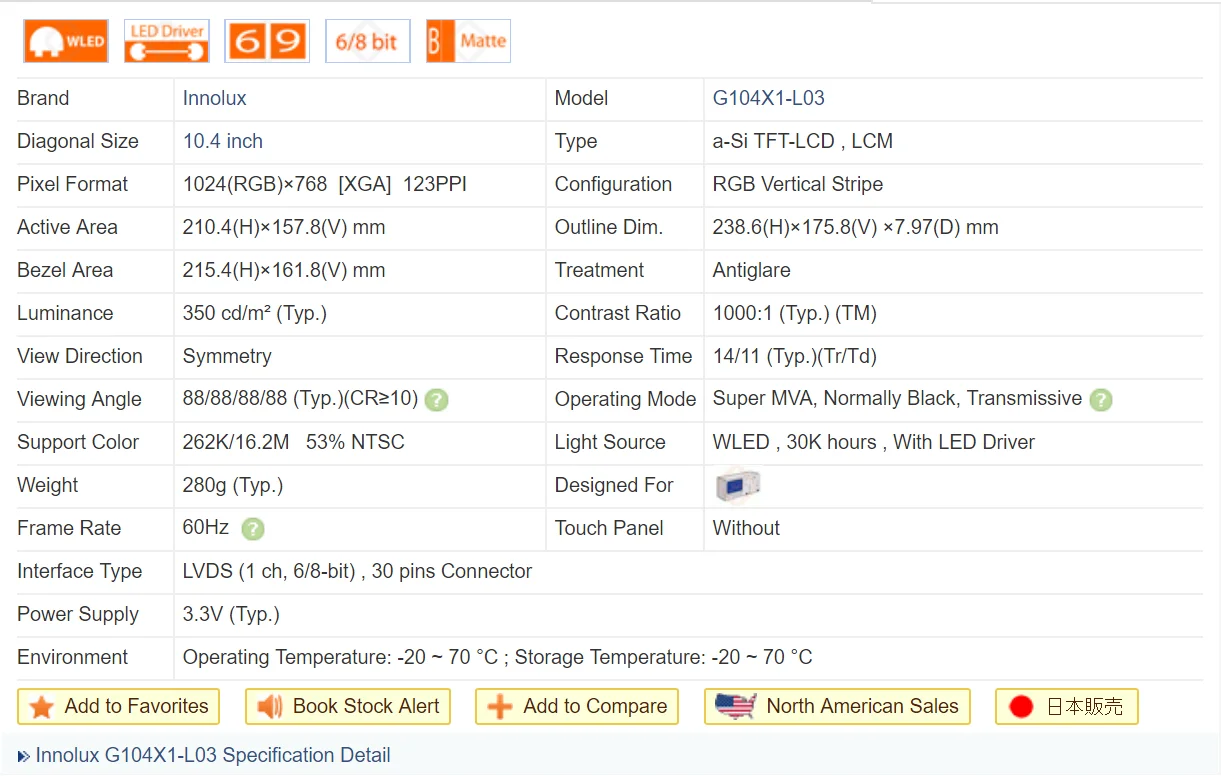Click the Interface Type row label
Screen dimensions: 1221x776
(x=80, y=571)
